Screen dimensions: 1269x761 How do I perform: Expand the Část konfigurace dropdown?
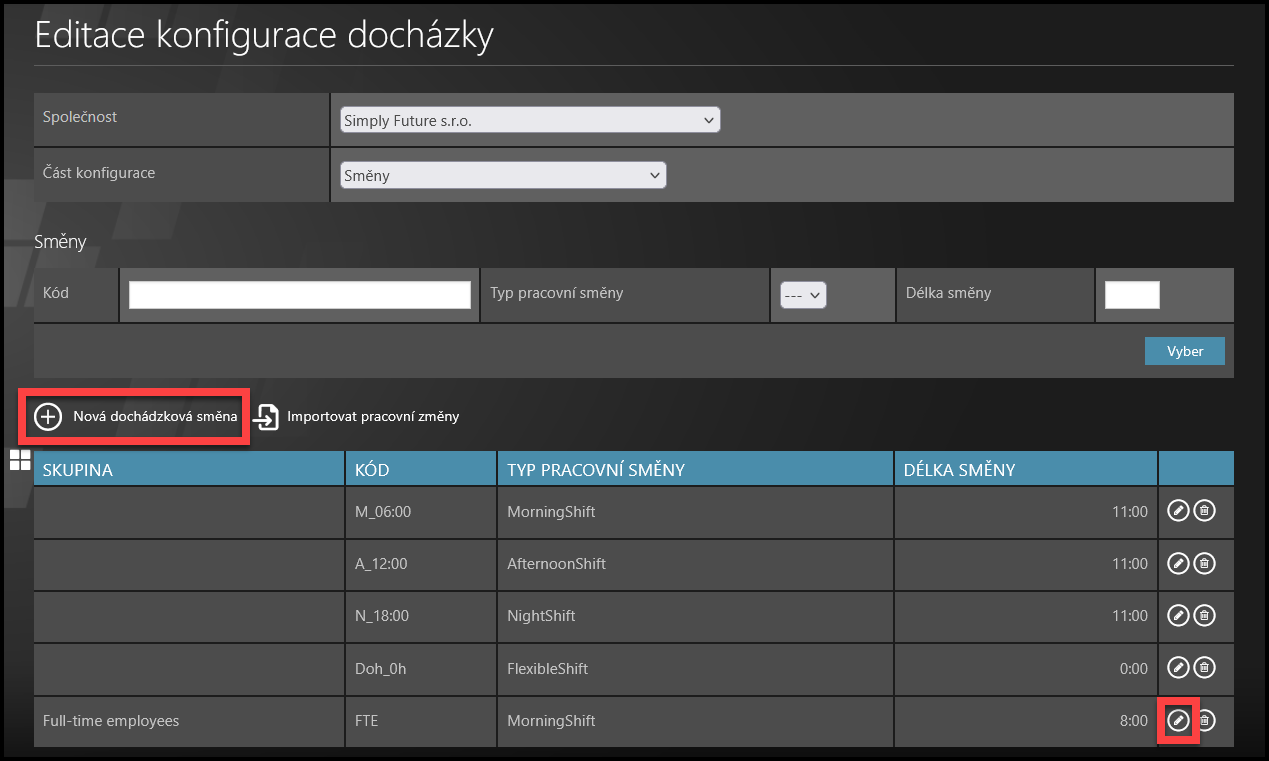click(502, 175)
